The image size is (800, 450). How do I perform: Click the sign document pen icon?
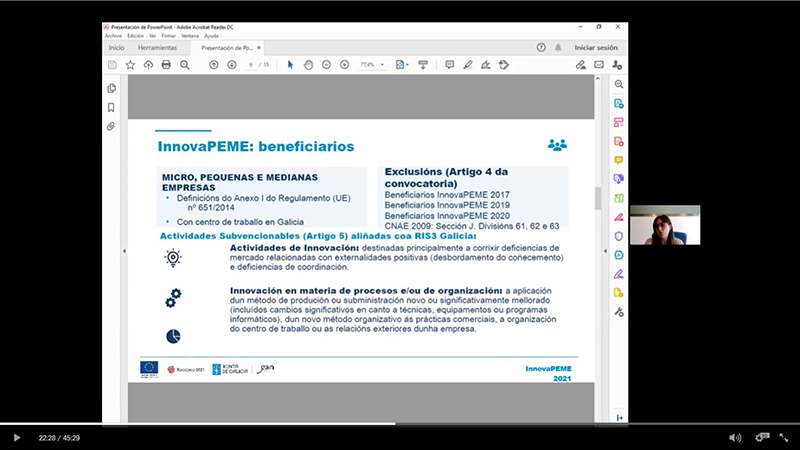tap(486, 65)
